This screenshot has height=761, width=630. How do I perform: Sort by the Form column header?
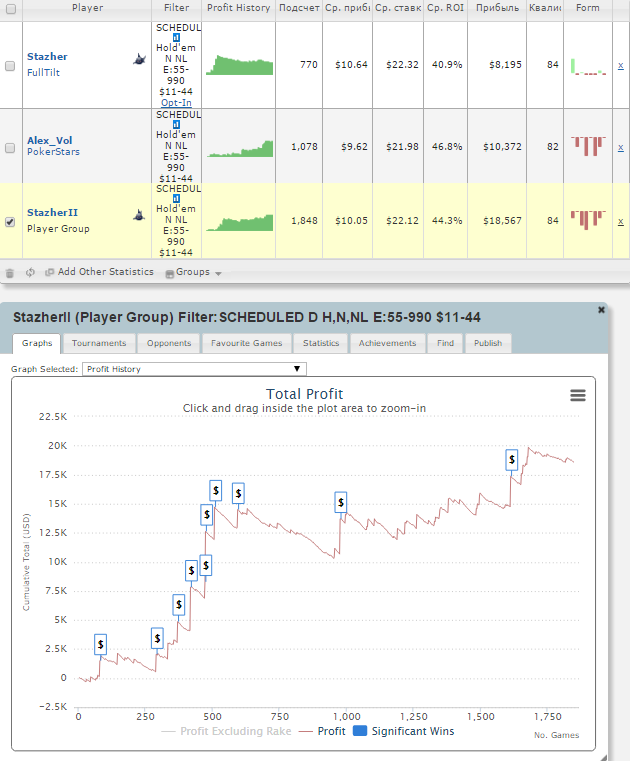[588, 8]
